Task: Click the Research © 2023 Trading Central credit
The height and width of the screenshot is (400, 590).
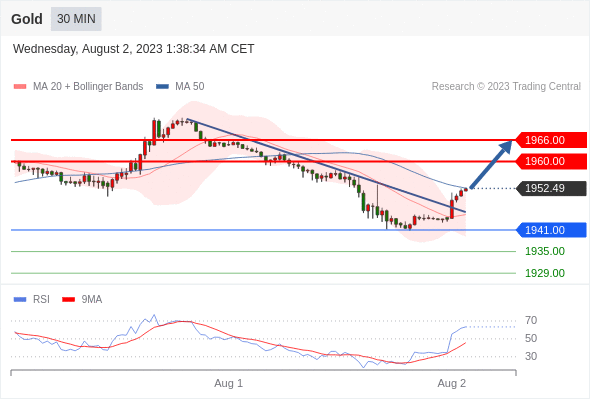Action: (x=506, y=87)
